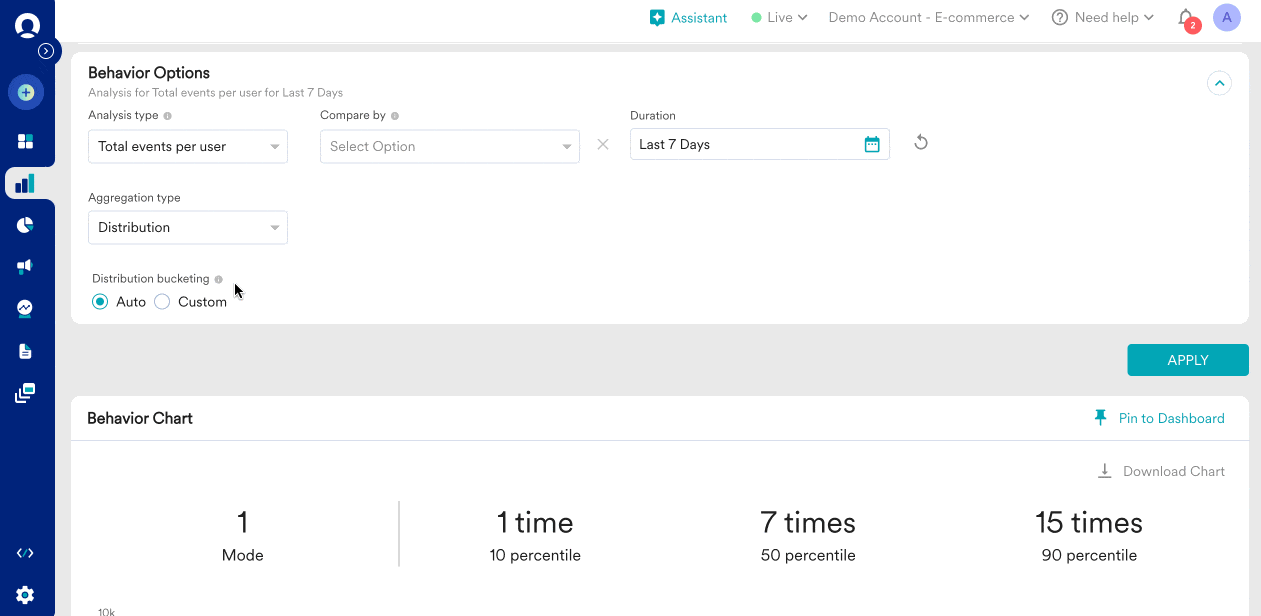Click the APPLY button

tap(1187, 360)
